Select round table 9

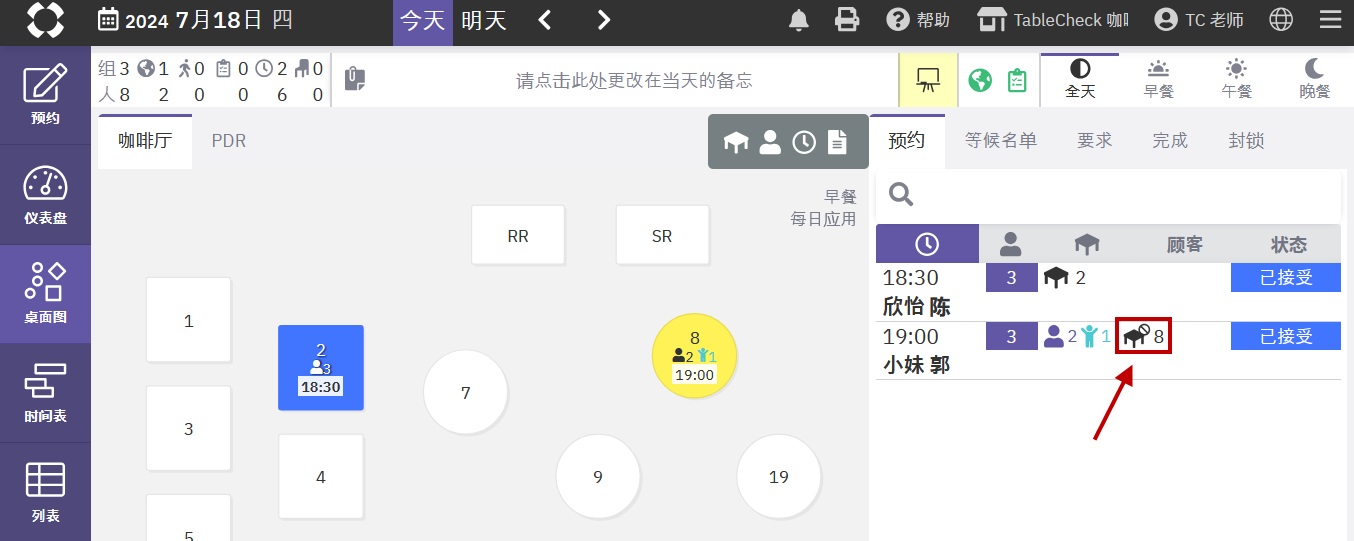tap(598, 476)
